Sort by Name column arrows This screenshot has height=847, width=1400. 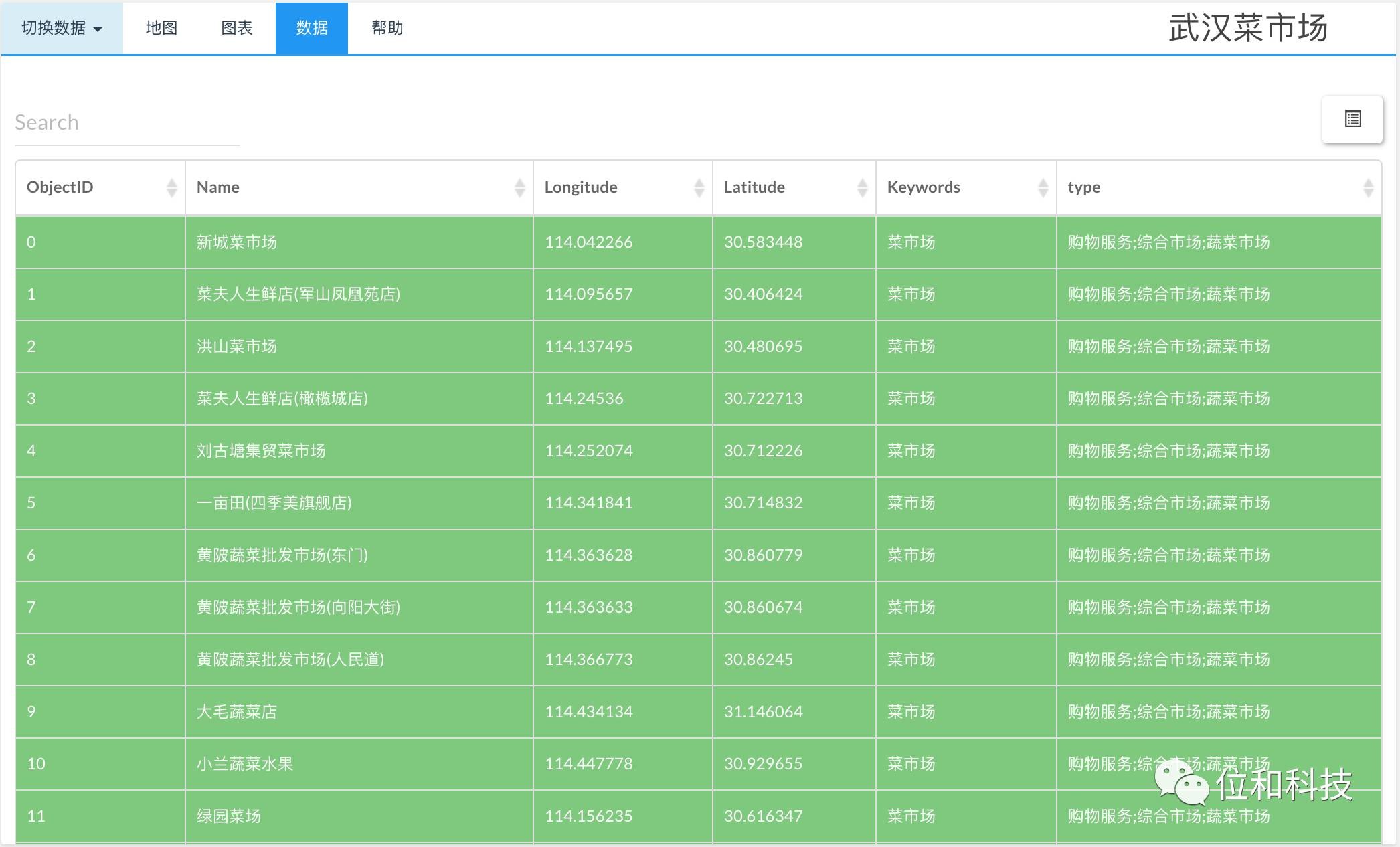[x=520, y=188]
